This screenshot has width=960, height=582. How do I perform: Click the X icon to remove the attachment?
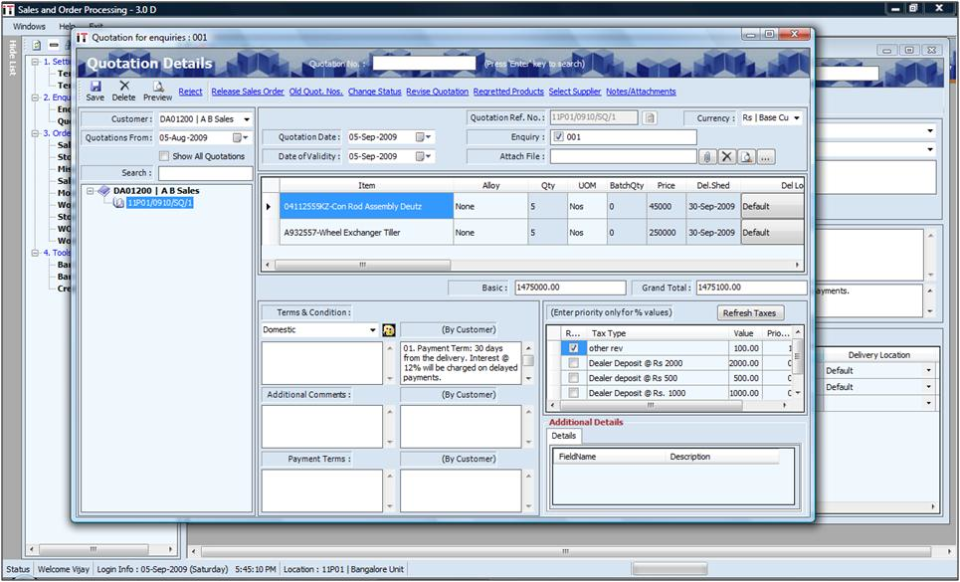pos(726,156)
